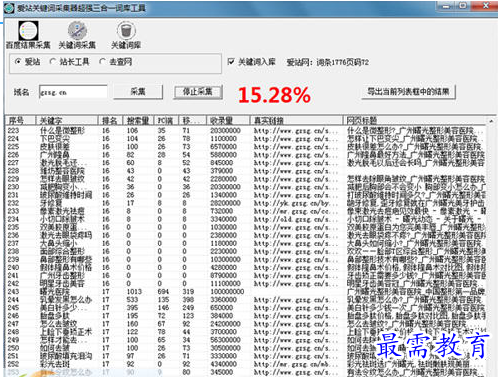498x377 pixels.
Task: Select the 站长工具 radio option
Action: click(x=69, y=62)
